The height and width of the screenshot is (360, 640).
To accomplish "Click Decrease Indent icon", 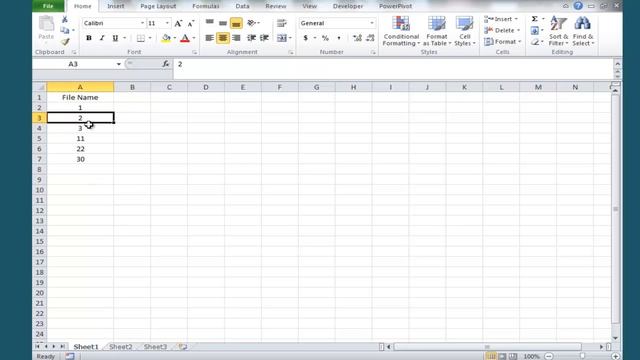I will [251, 38].
